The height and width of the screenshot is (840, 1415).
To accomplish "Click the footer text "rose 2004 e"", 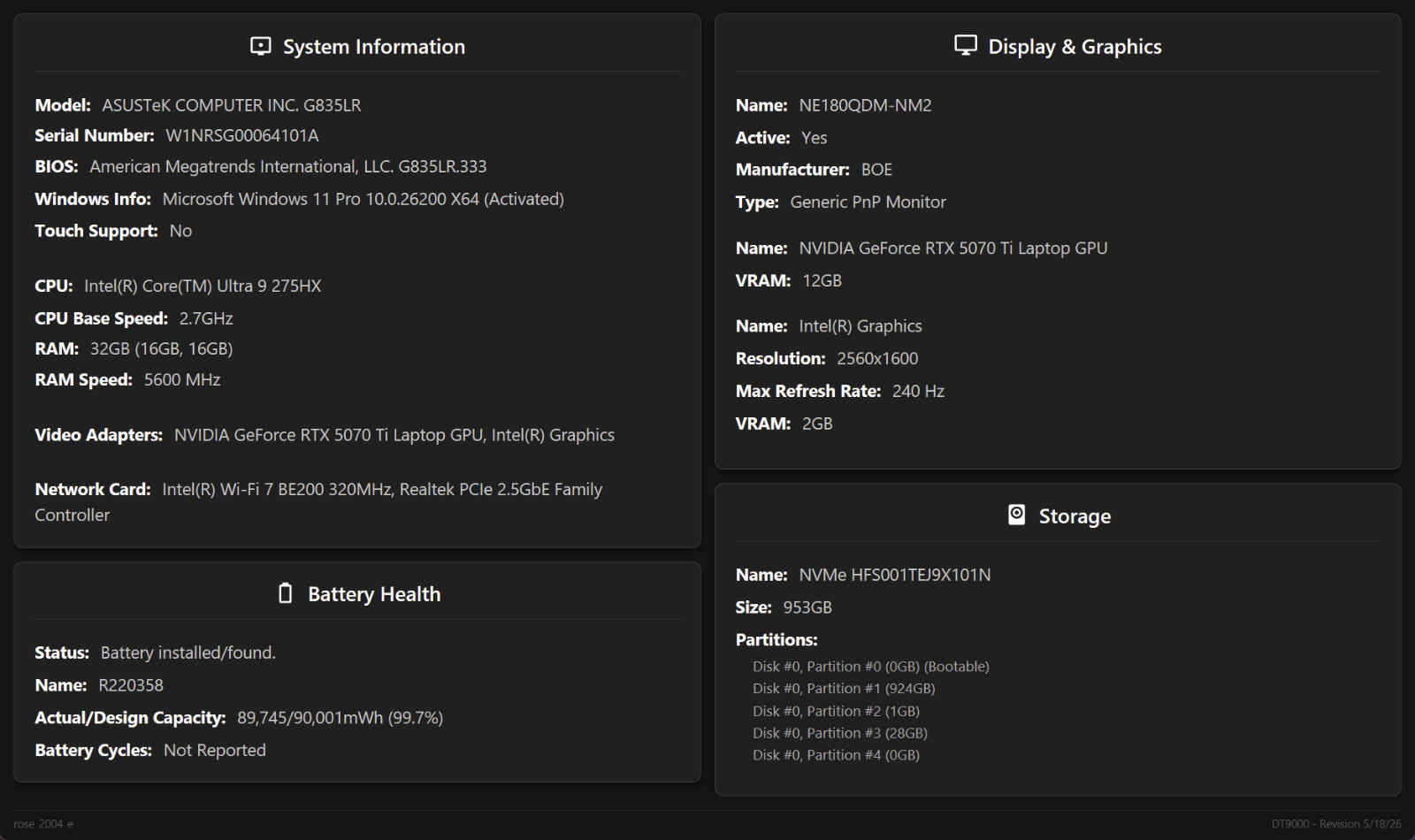I will pos(43,824).
